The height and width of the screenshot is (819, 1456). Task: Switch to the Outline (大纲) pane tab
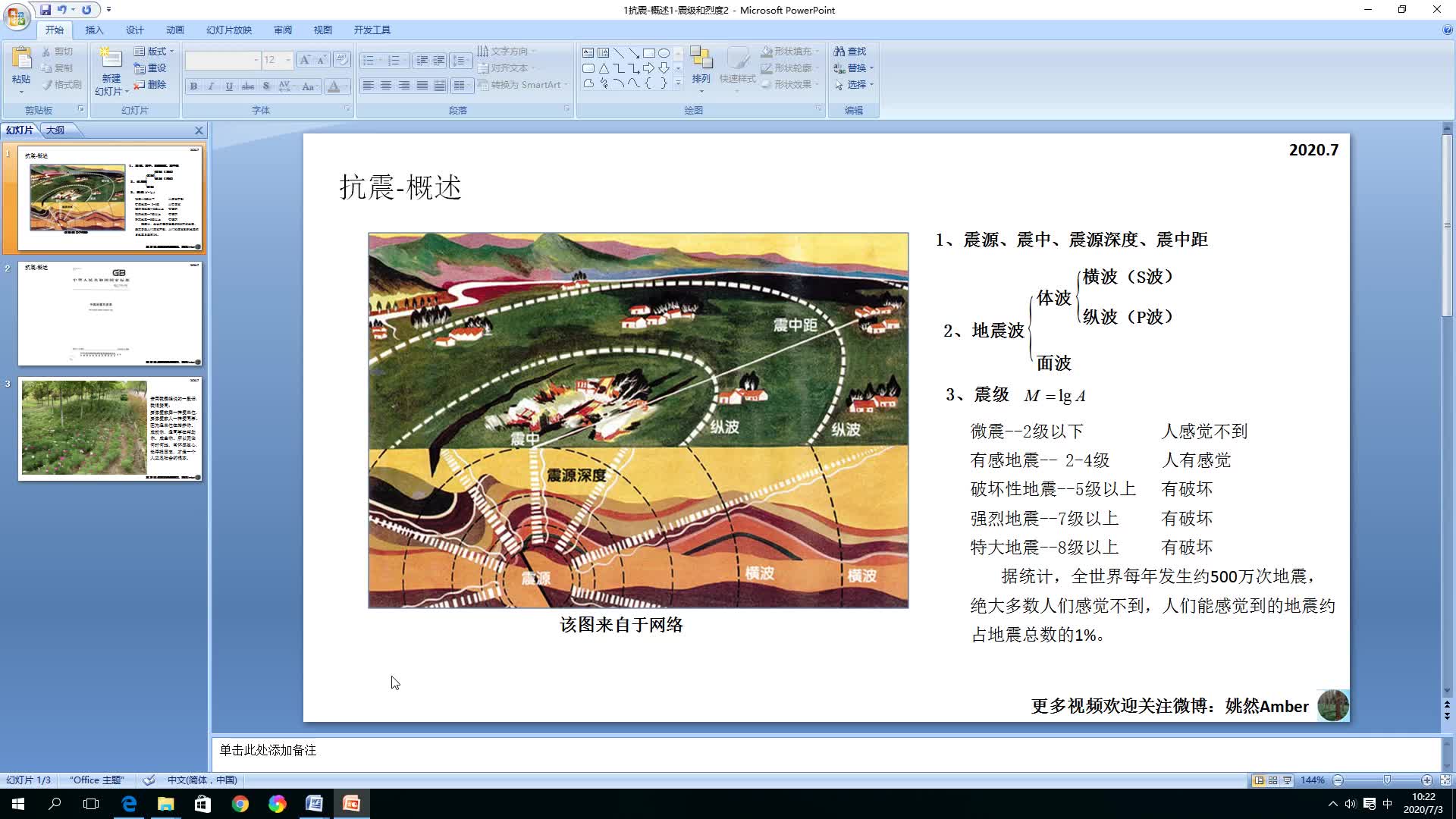55,130
